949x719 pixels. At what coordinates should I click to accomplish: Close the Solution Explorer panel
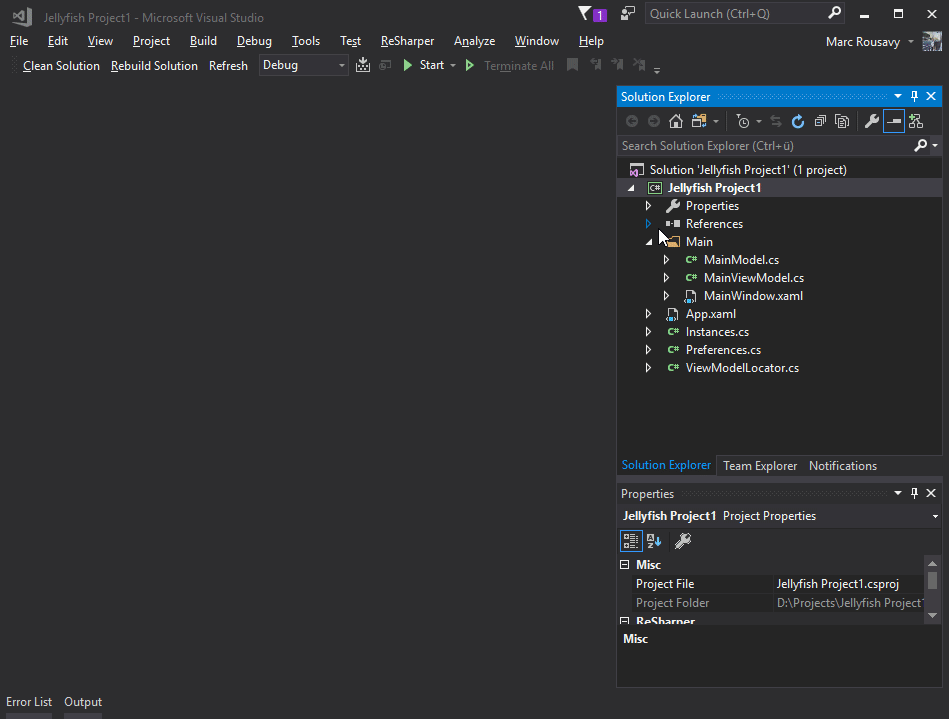(x=931, y=96)
